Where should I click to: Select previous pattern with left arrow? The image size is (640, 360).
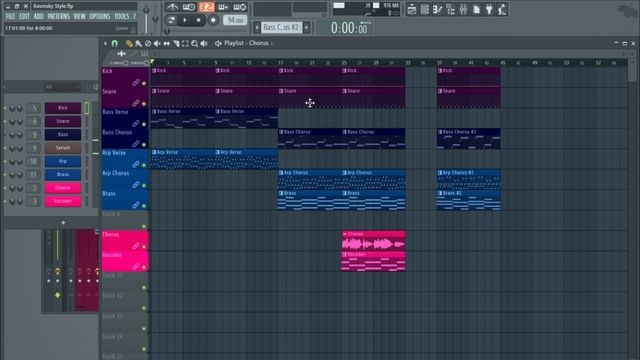(257, 27)
